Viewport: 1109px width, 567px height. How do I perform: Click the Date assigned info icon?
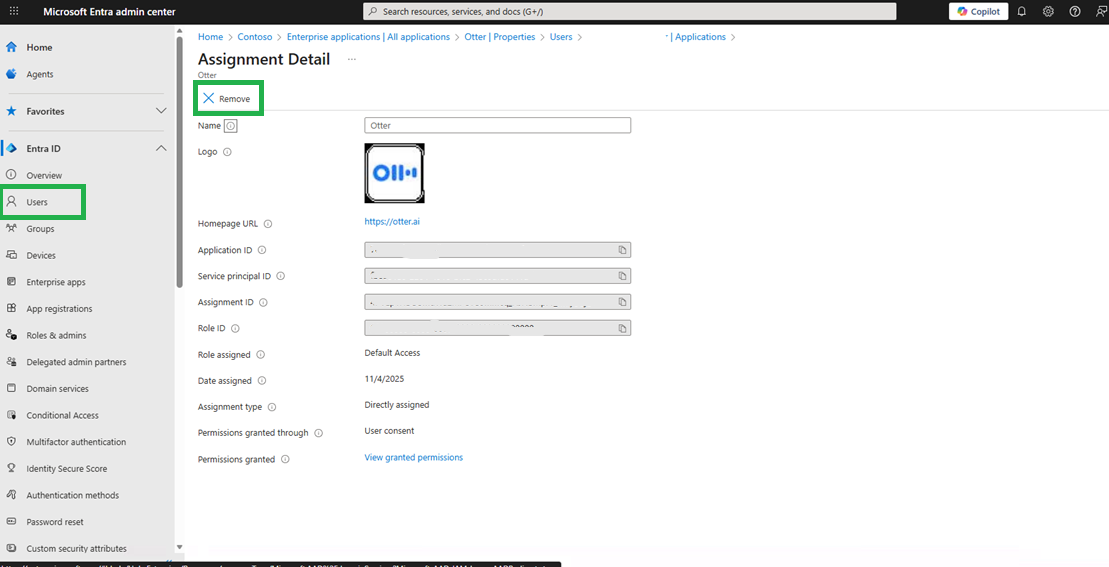click(262, 381)
